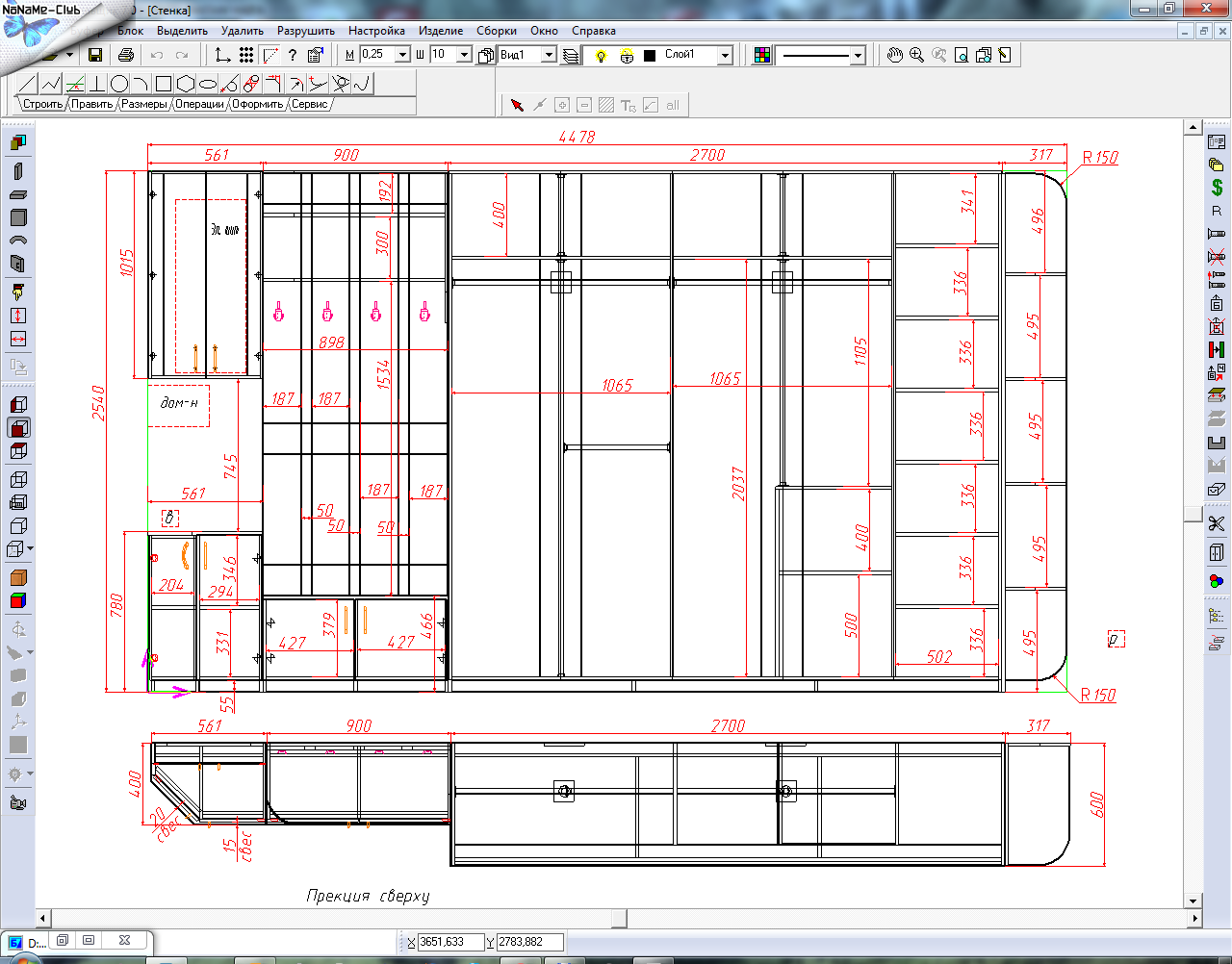Click the video camera icon
Screen dimensions: 1232x964
pos(18,803)
